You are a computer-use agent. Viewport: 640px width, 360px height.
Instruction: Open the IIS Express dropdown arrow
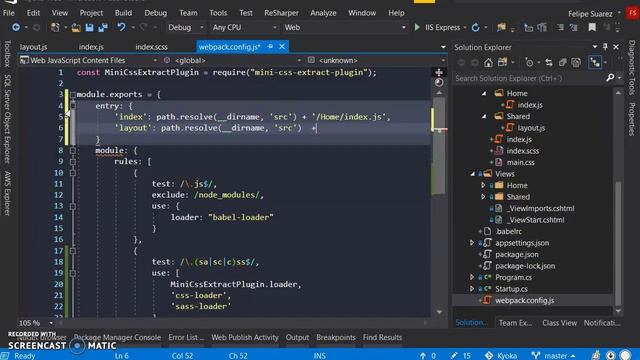point(465,27)
